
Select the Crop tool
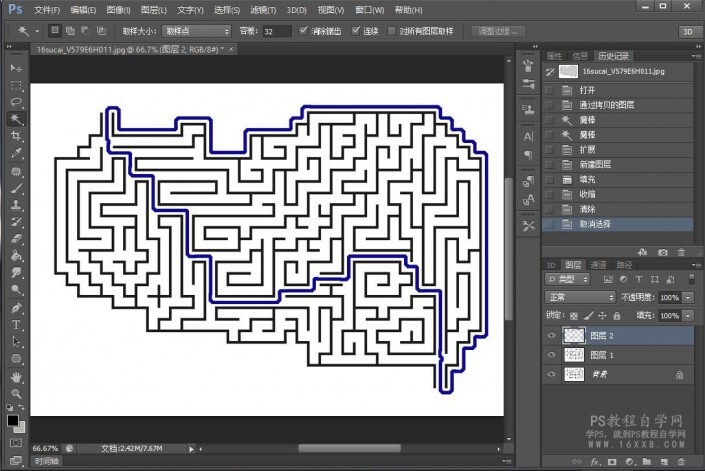(x=17, y=136)
